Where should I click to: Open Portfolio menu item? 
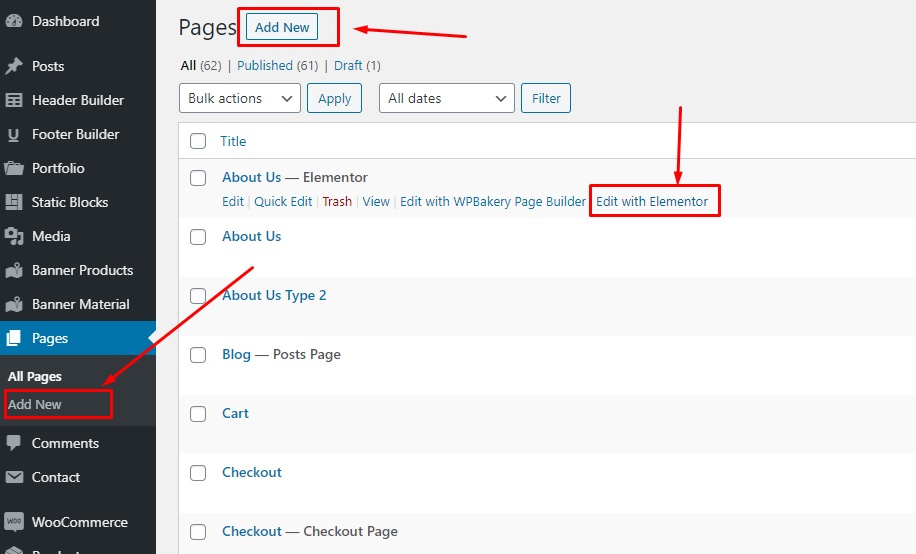point(58,168)
